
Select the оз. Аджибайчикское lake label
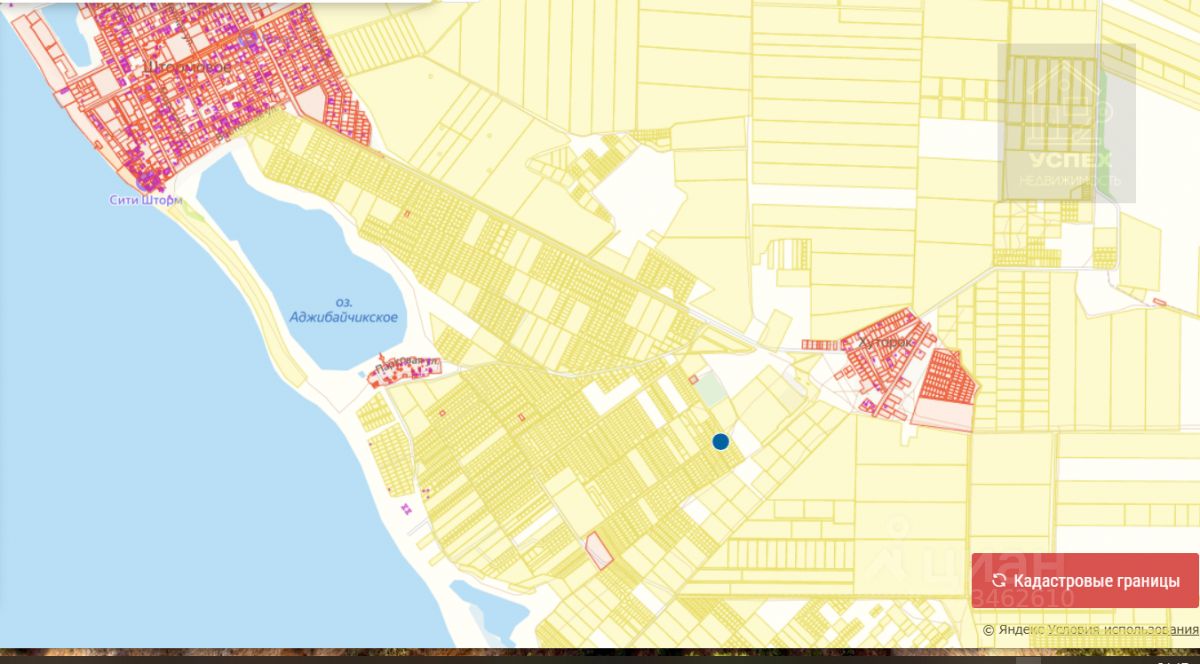[x=343, y=310]
